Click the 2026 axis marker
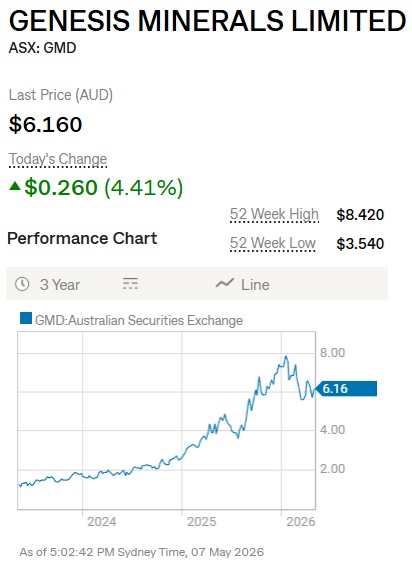 [x=300, y=522]
